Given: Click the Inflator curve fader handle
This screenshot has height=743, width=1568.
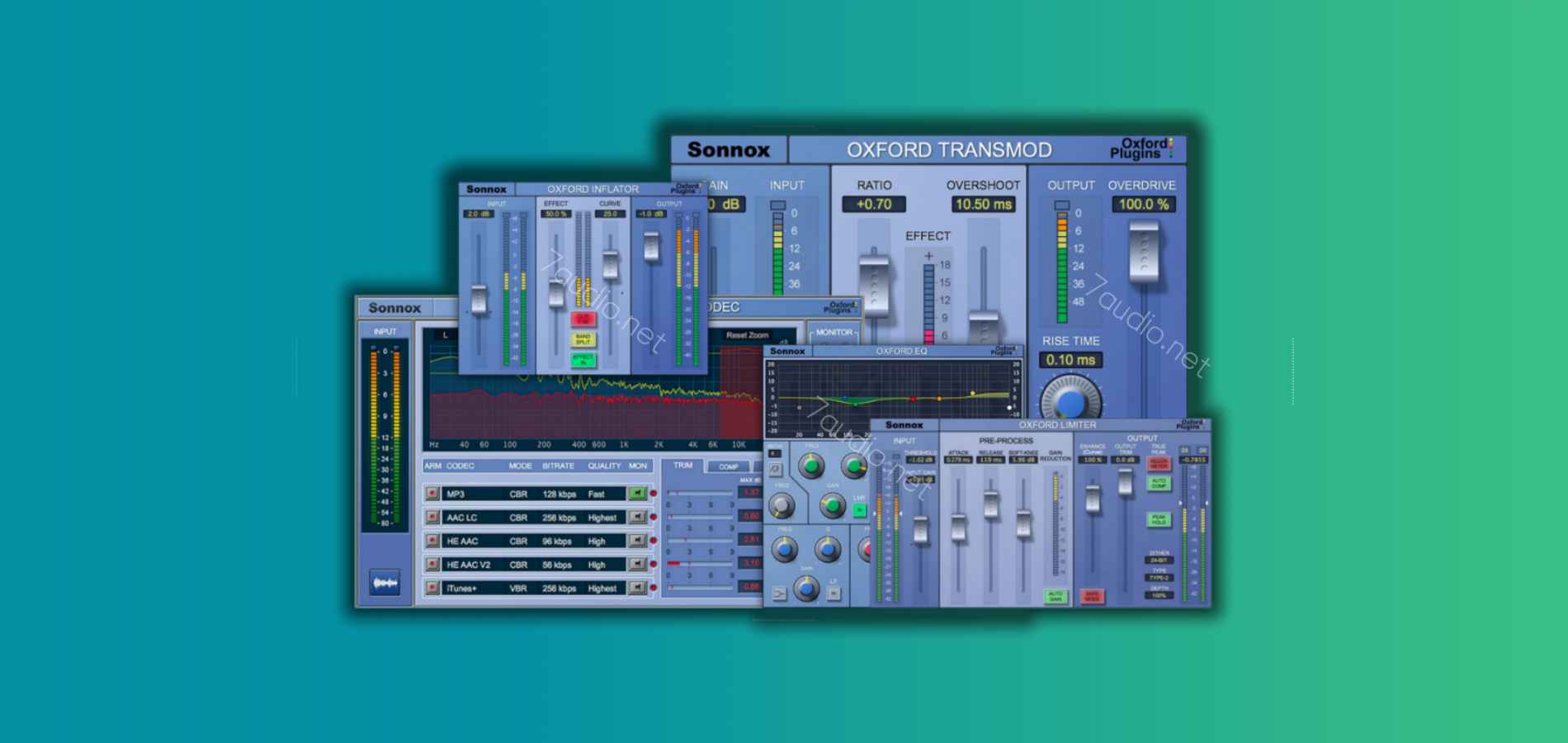Looking at the screenshot, I should pos(611,264).
